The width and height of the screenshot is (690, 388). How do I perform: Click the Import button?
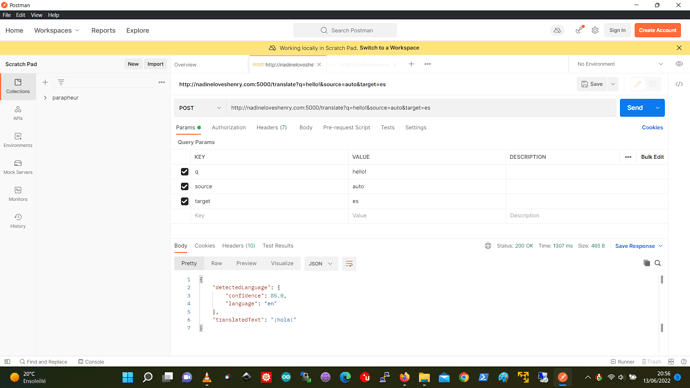pyautogui.click(x=155, y=64)
